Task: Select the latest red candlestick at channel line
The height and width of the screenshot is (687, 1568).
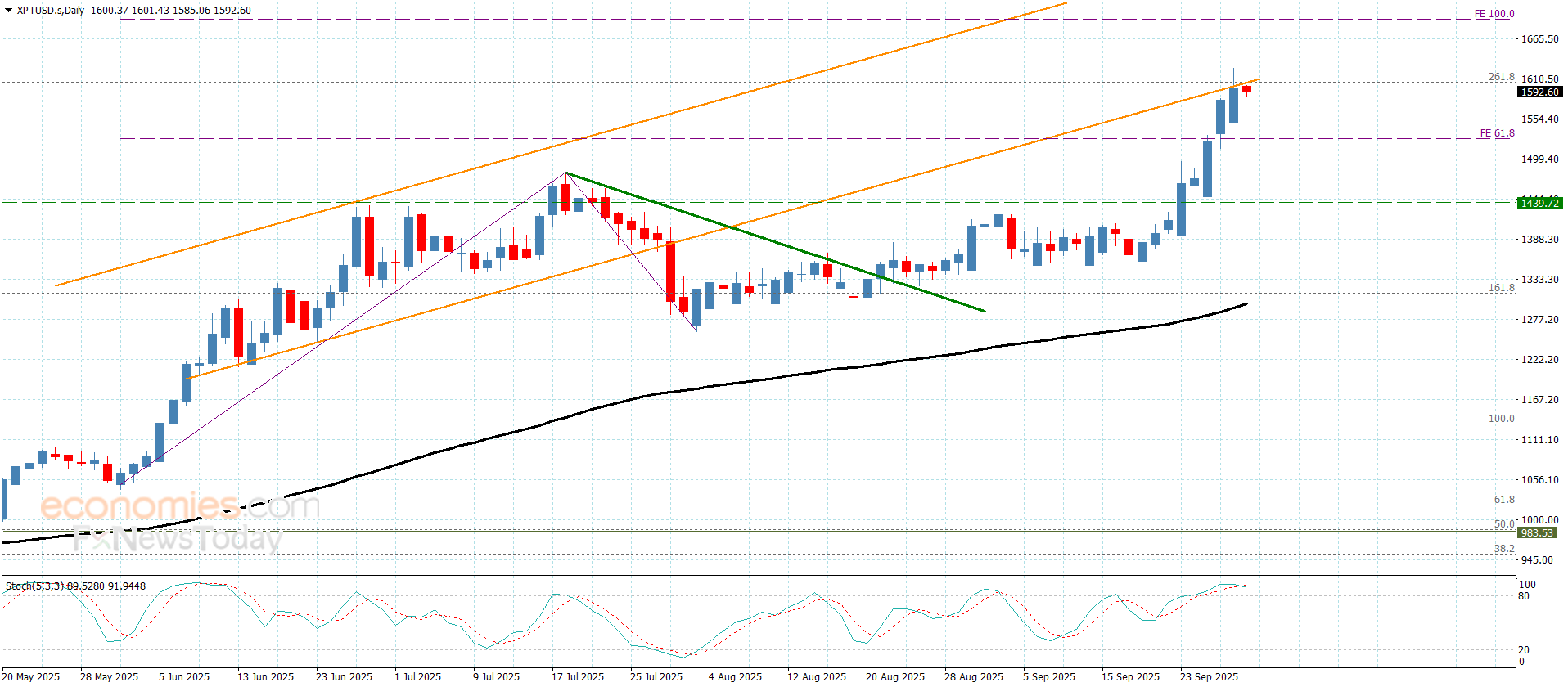Action: coord(1246,89)
